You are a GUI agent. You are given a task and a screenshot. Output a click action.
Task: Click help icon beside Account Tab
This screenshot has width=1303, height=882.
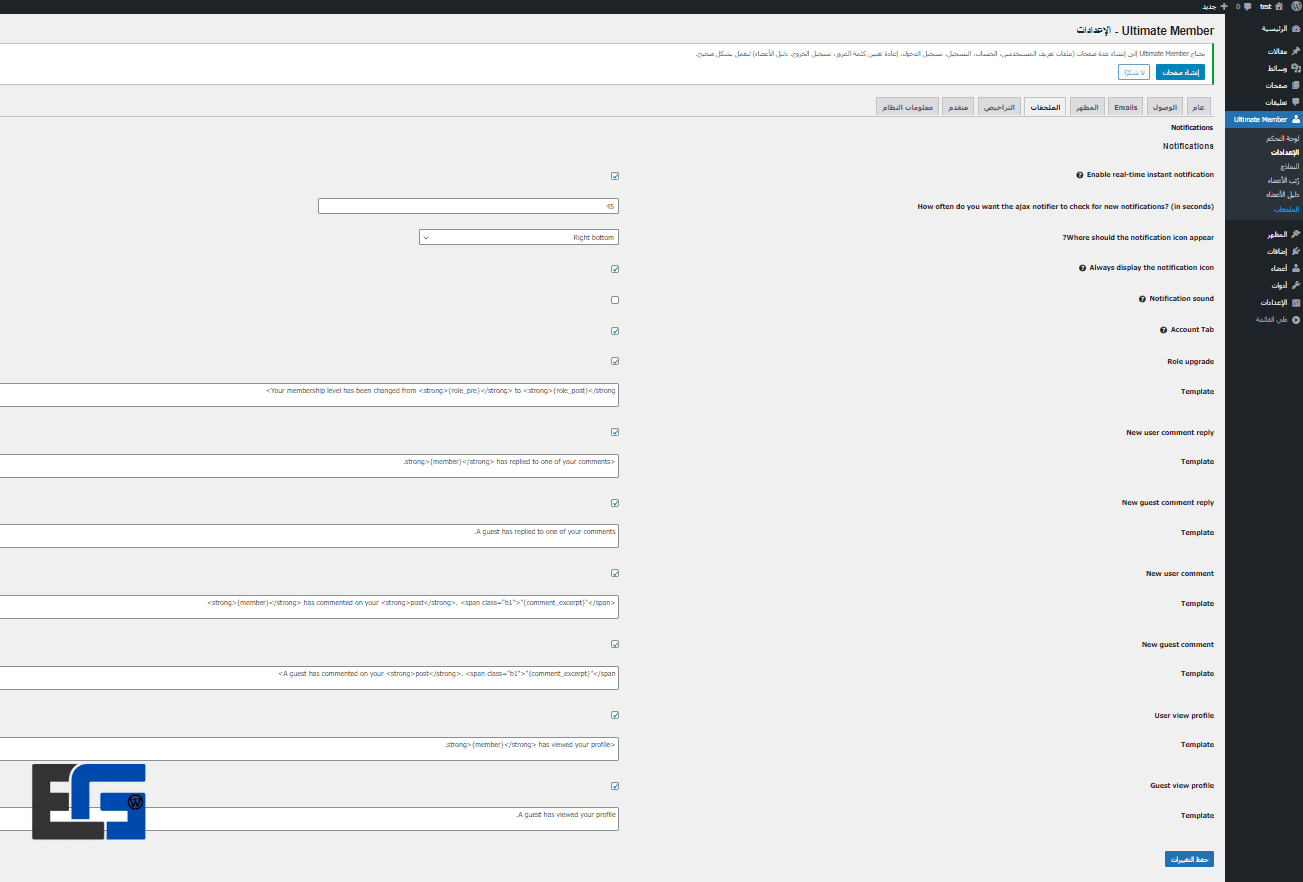pos(1163,330)
